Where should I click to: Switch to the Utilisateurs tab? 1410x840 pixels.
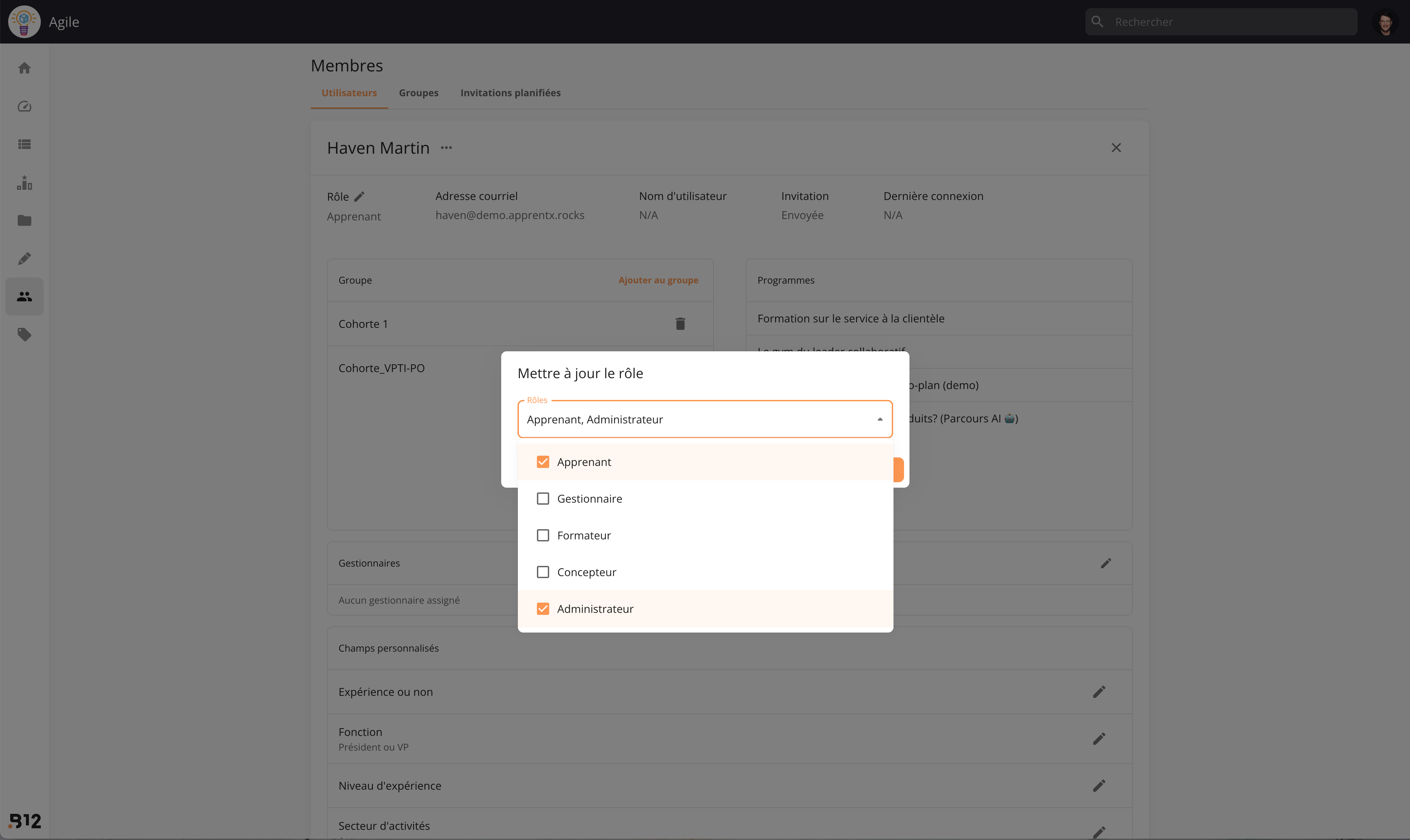349,93
